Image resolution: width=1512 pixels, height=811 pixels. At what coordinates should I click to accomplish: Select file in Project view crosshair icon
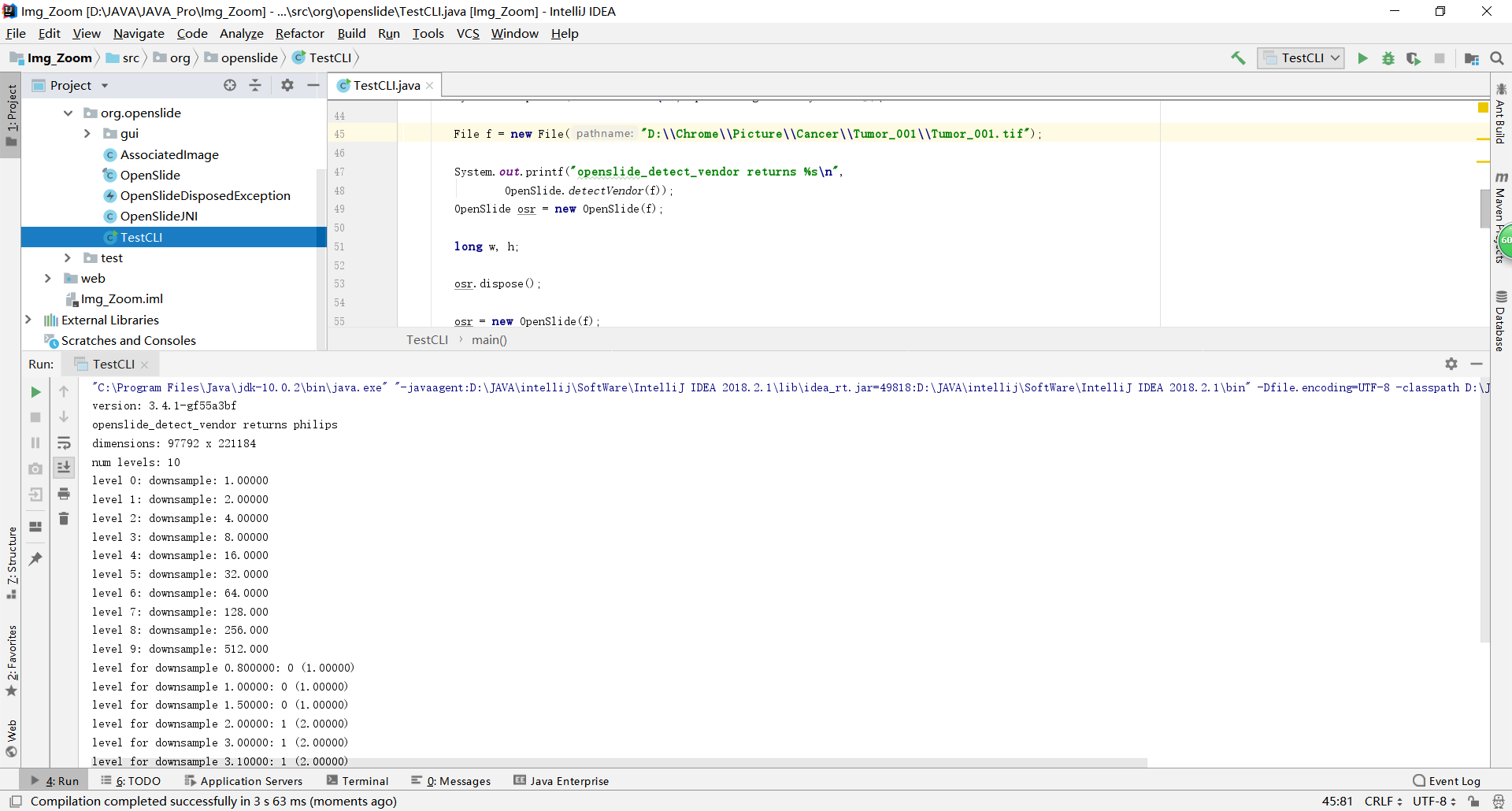point(229,85)
